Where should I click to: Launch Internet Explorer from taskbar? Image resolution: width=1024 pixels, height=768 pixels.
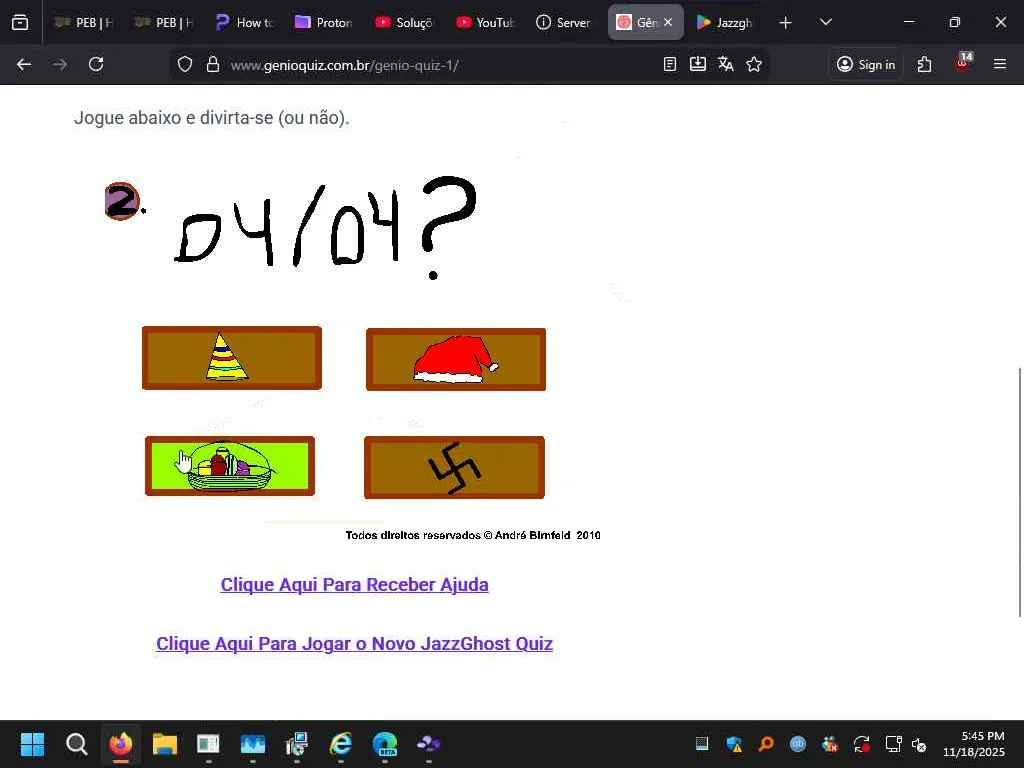(340, 744)
